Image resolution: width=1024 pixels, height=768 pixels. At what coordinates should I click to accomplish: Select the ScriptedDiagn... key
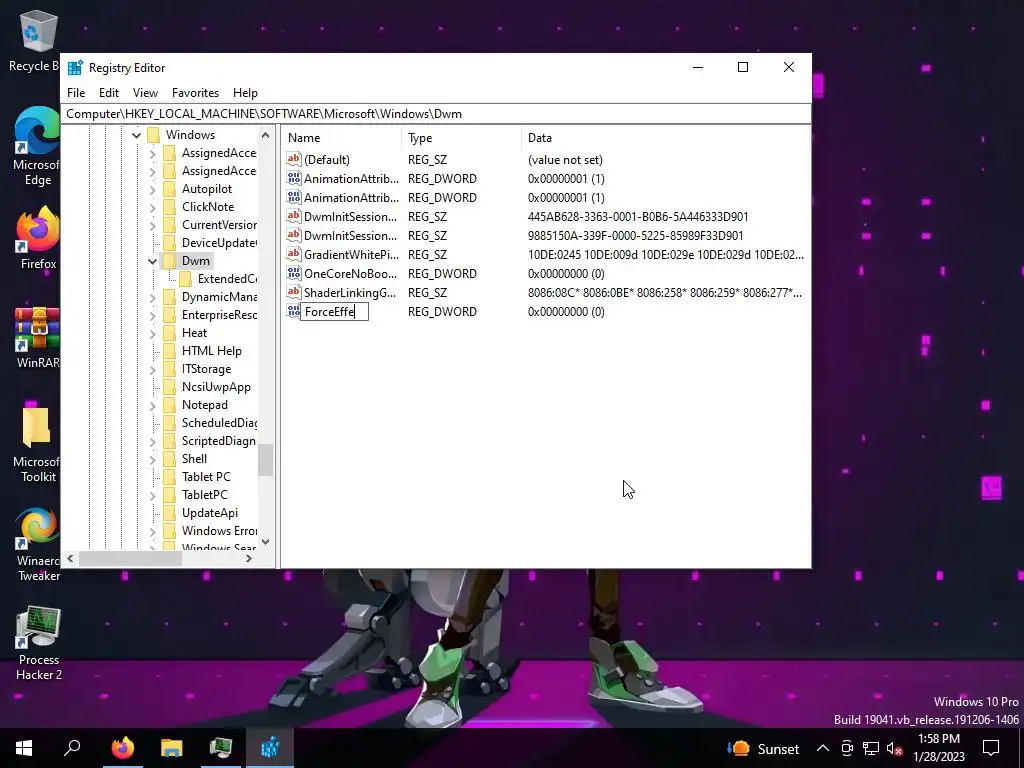(x=219, y=441)
